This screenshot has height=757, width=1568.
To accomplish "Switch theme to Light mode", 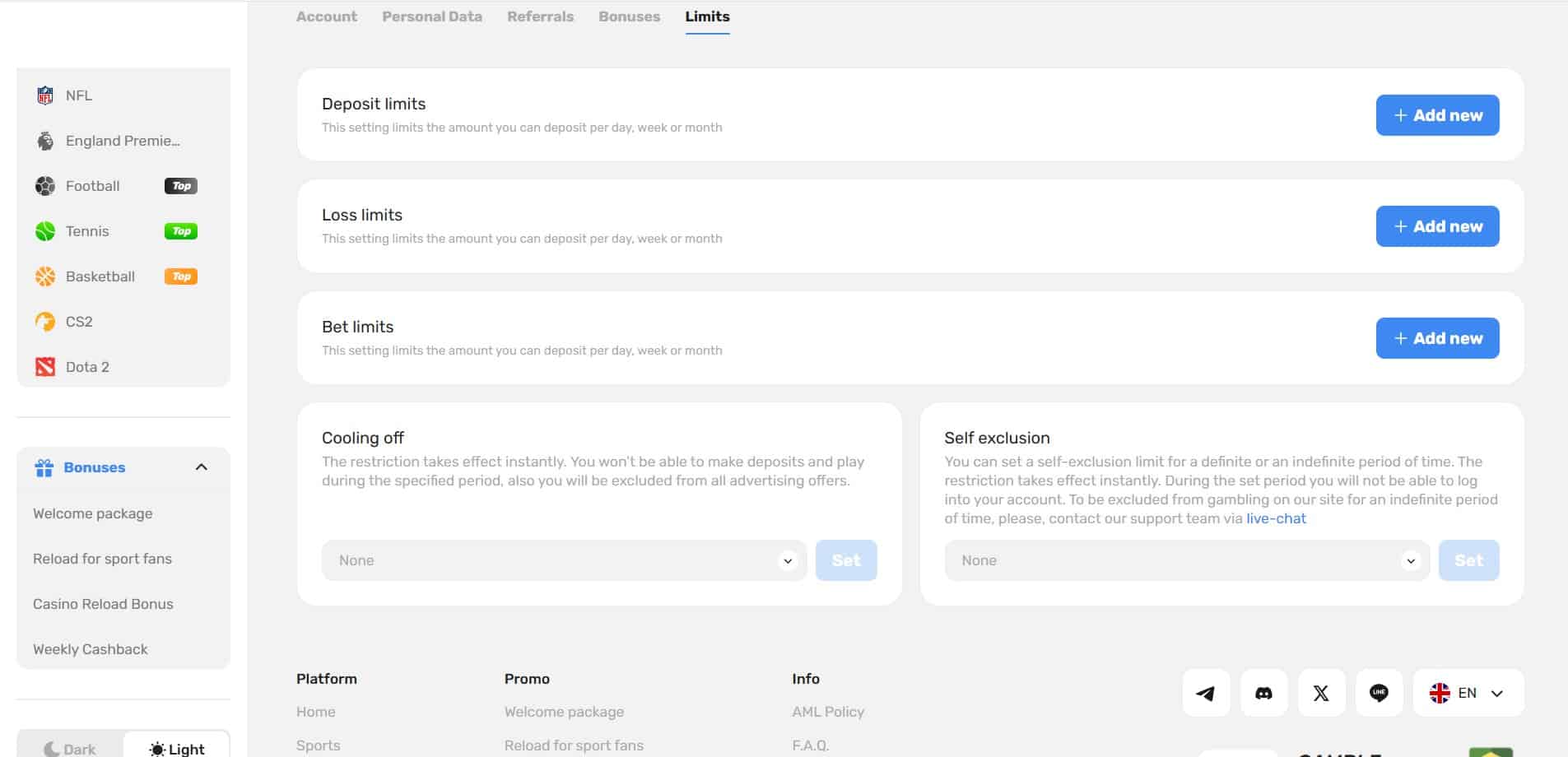I will (176, 747).
